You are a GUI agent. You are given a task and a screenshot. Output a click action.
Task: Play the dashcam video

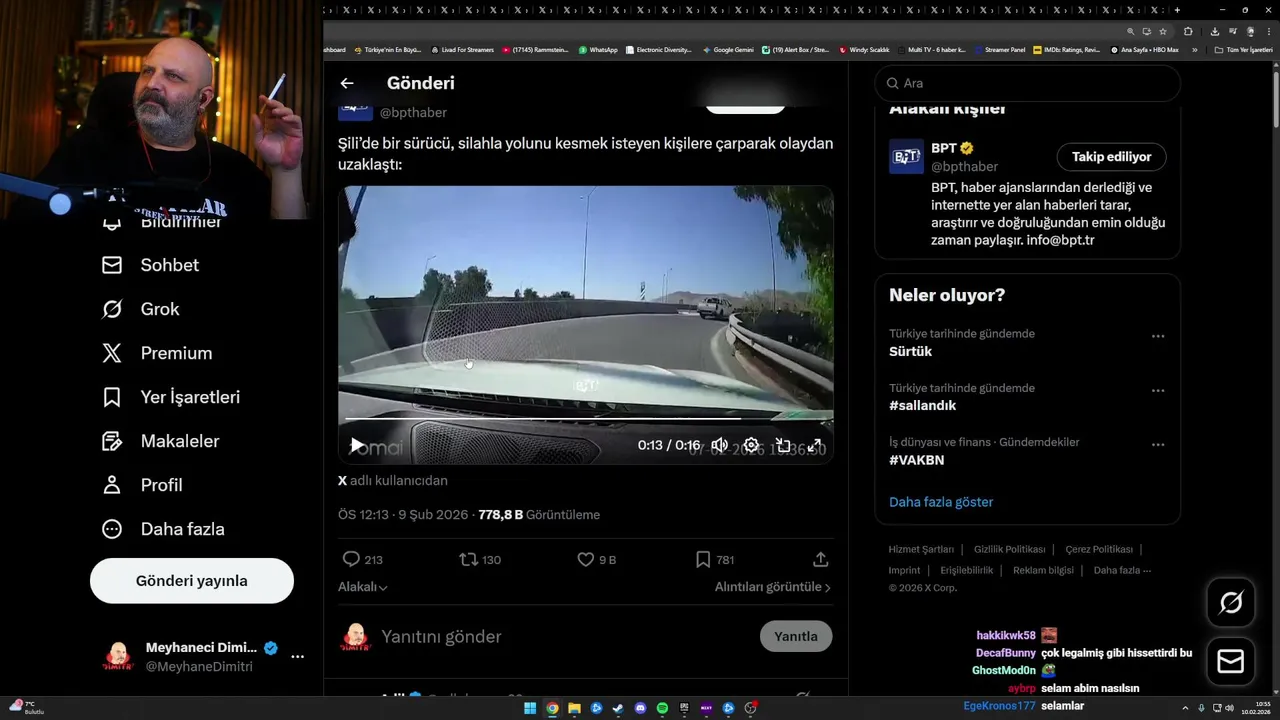click(357, 445)
